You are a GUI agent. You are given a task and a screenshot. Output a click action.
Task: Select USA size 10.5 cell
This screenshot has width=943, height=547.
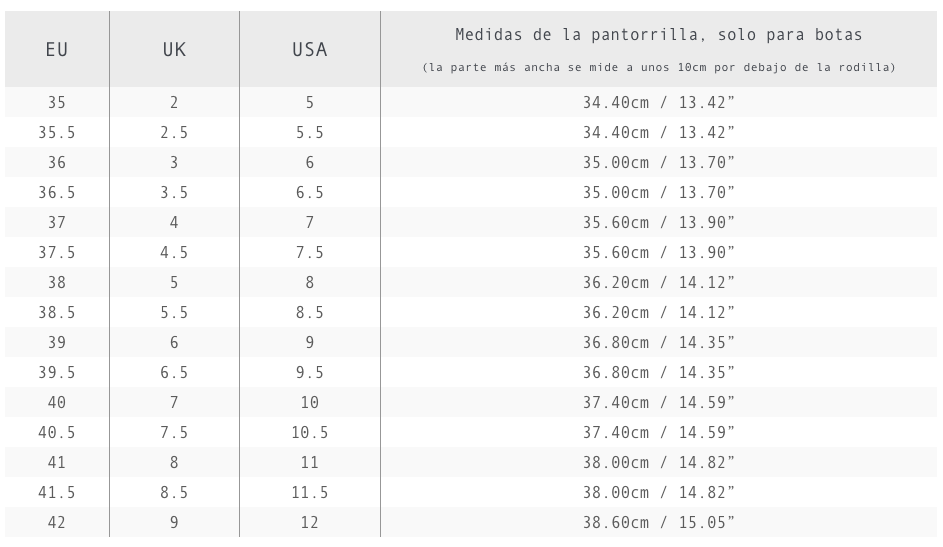310,432
